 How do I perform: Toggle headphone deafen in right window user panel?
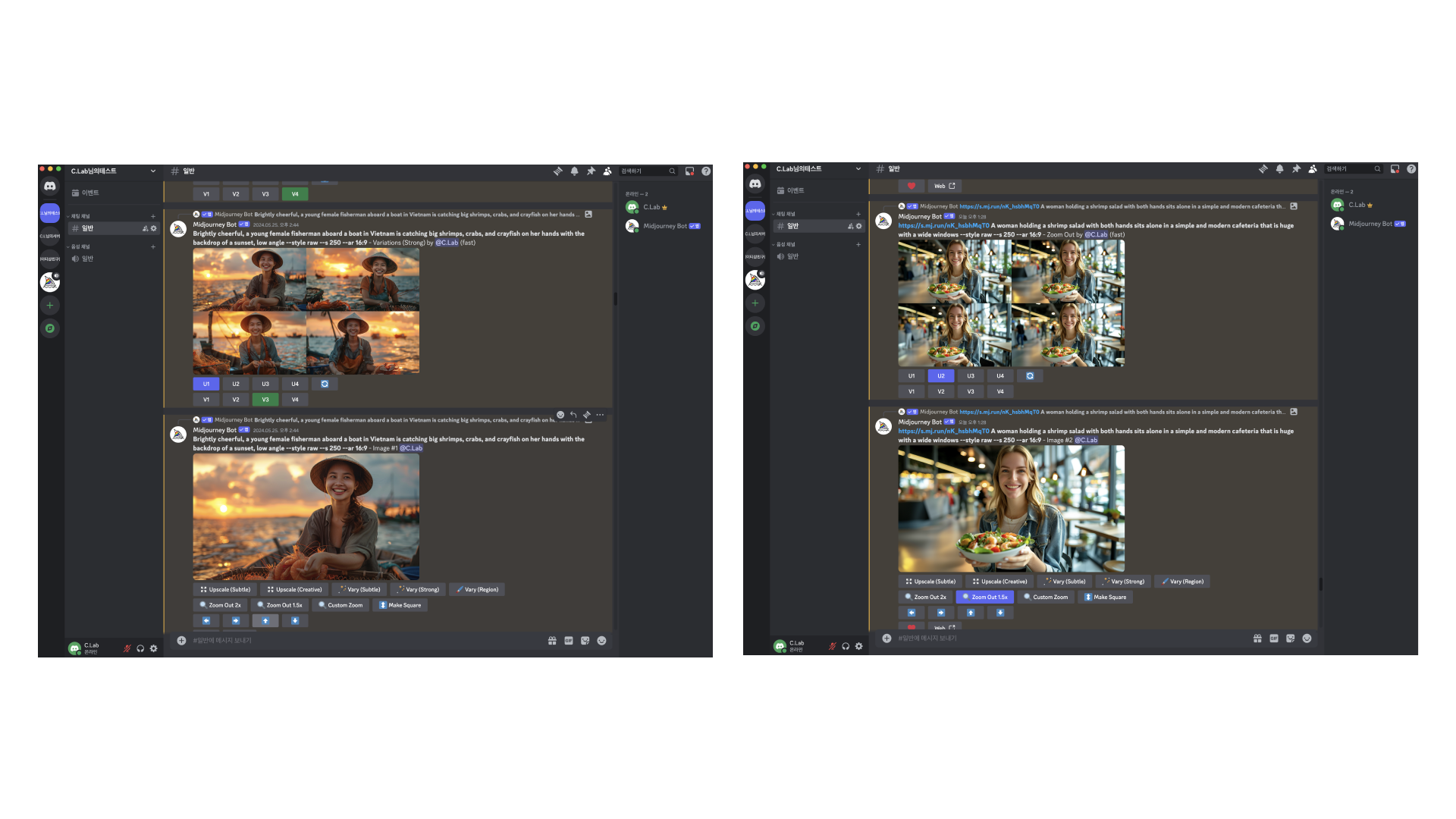tap(846, 646)
